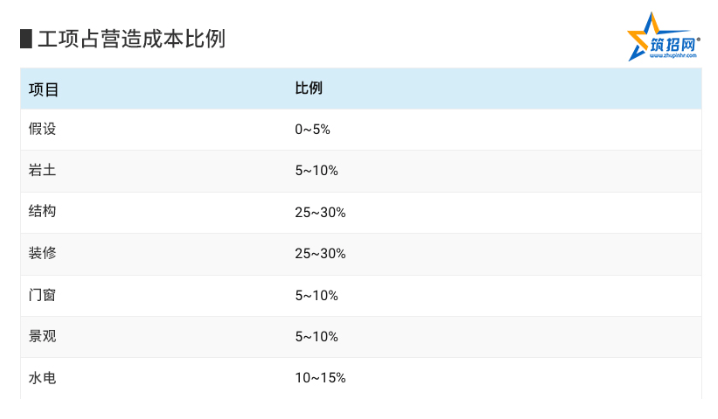Click the 比例 column header
This screenshot has width=718, height=419.
point(309,88)
